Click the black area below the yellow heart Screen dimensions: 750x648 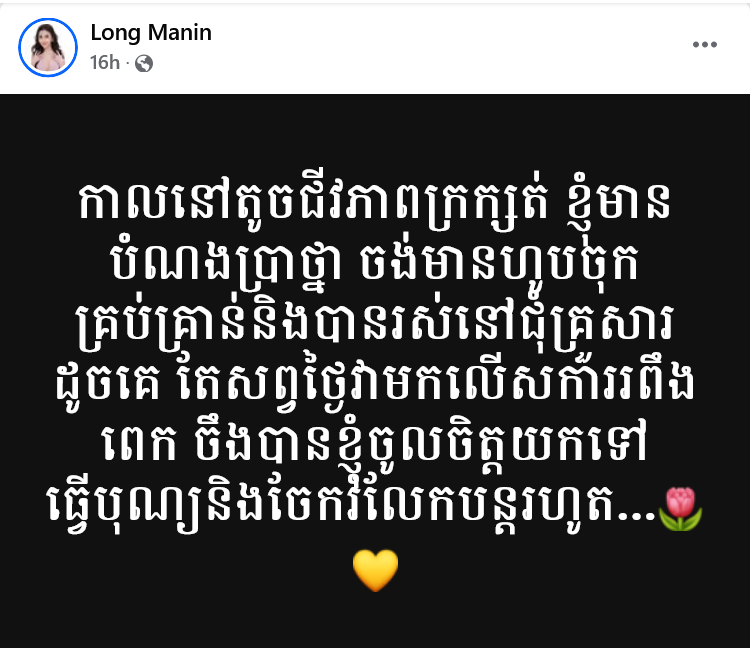coord(375,621)
